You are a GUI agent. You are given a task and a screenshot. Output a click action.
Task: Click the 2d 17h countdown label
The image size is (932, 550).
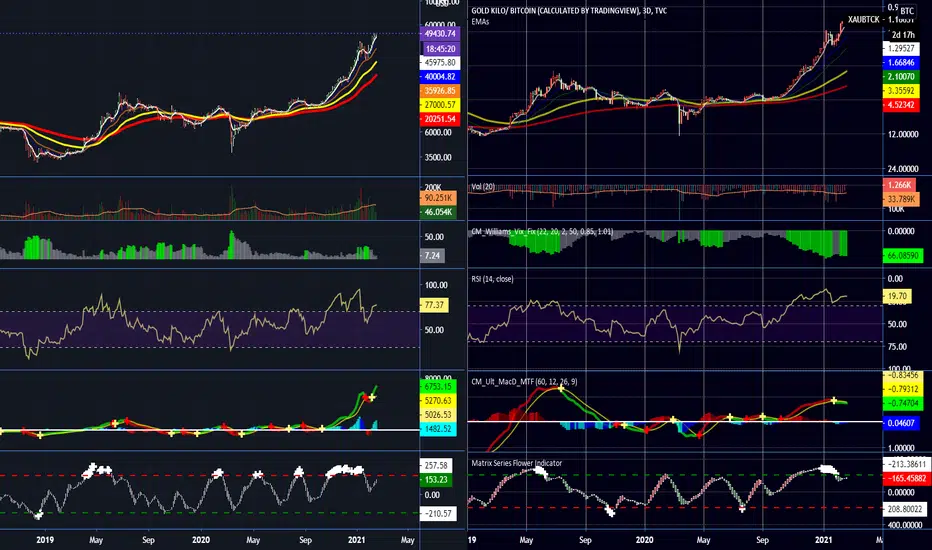pyautogui.click(x=903, y=34)
